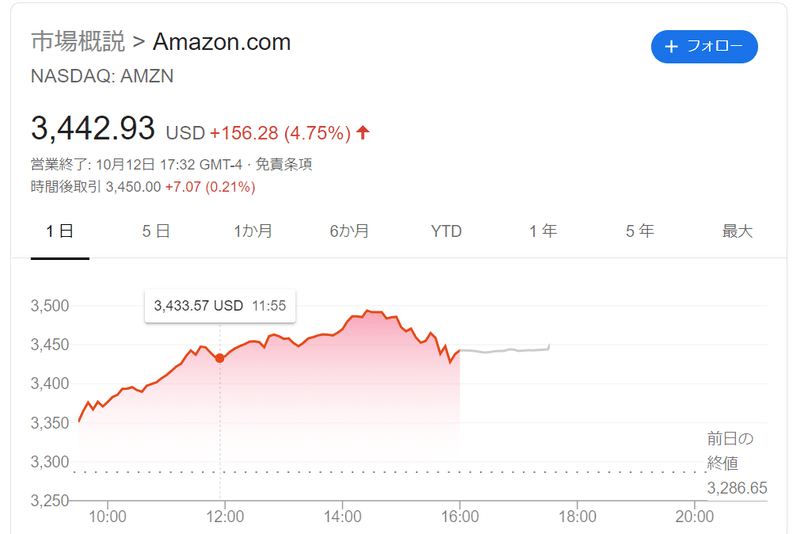Click the orange data point dot on the chart
800x534 pixels.
[220, 359]
